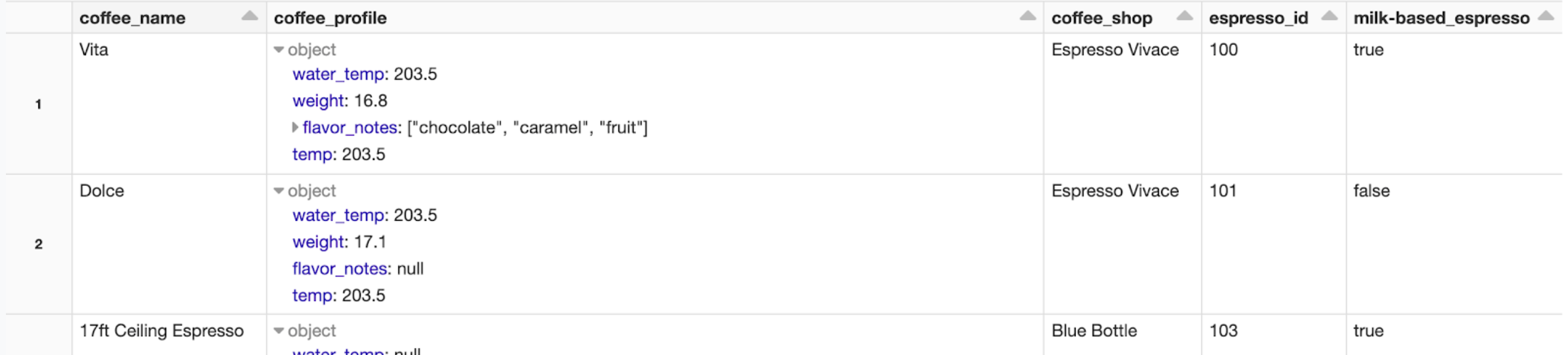Collapse the coffee_profile object in the Vita row
The width and height of the screenshot is (1568, 355).
tap(279, 50)
